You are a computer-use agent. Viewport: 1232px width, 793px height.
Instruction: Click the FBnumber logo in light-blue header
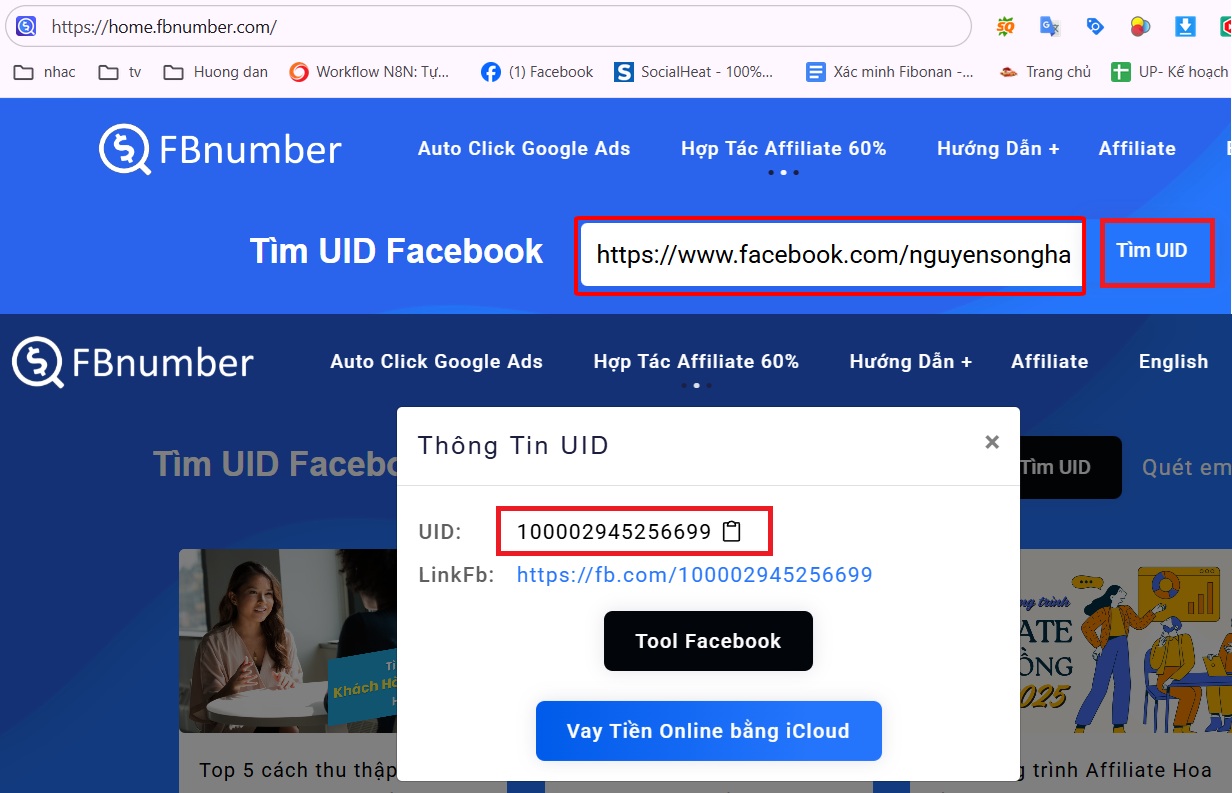[220, 149]
